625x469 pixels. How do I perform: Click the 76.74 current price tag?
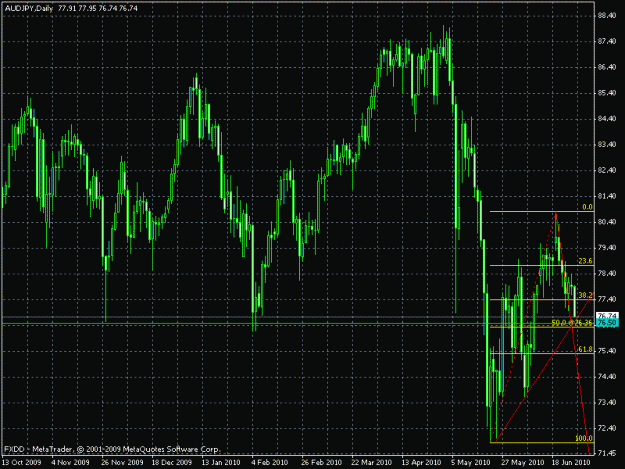click(607, 316)
